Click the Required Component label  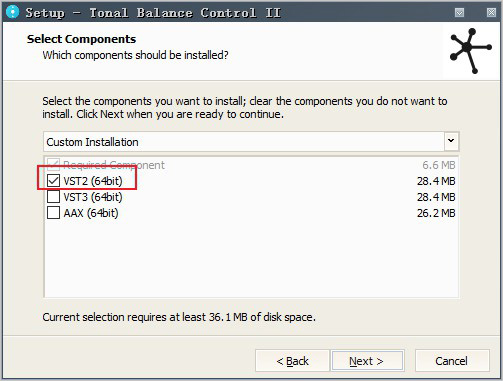(x=114, y=165)
